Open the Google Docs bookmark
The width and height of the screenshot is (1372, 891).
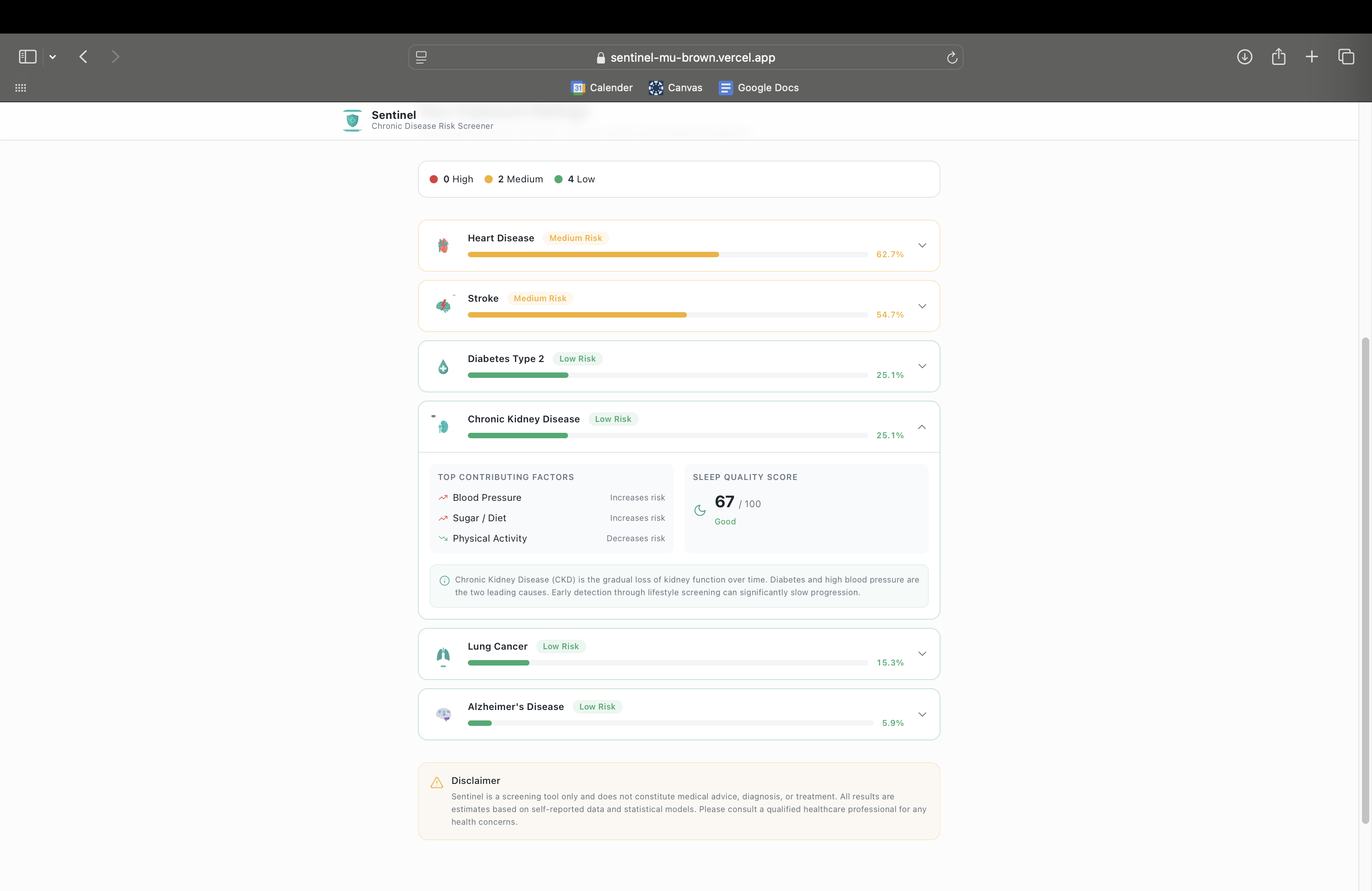(759, 88)
